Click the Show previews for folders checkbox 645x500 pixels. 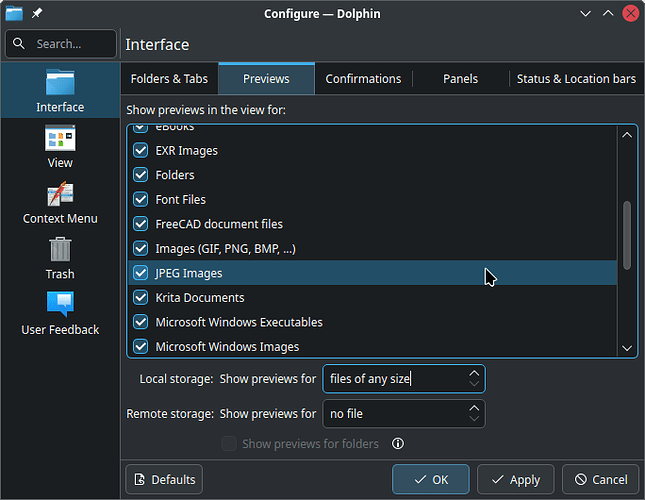[x=229, y=444]
